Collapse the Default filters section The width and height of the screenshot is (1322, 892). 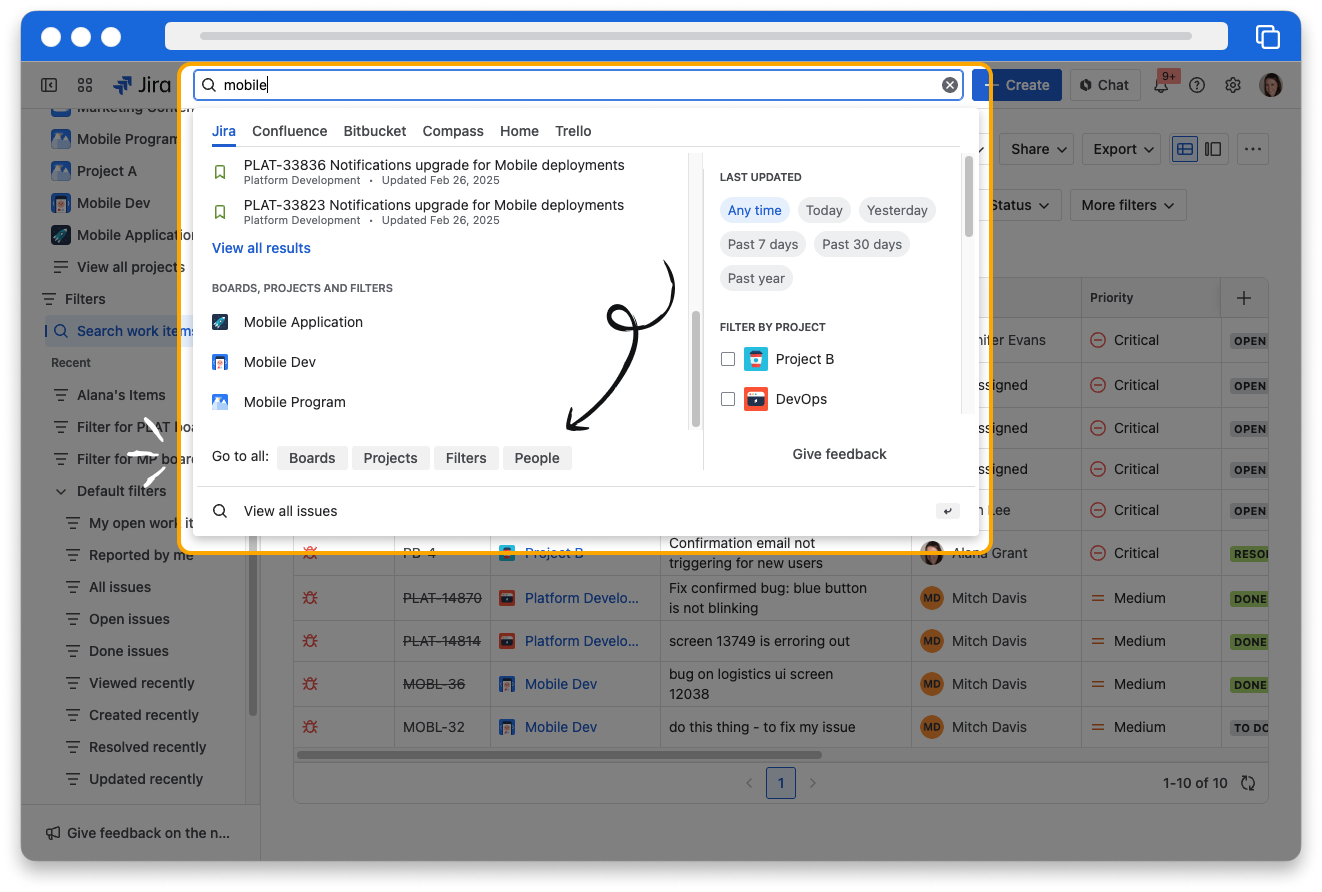point(61,491)
